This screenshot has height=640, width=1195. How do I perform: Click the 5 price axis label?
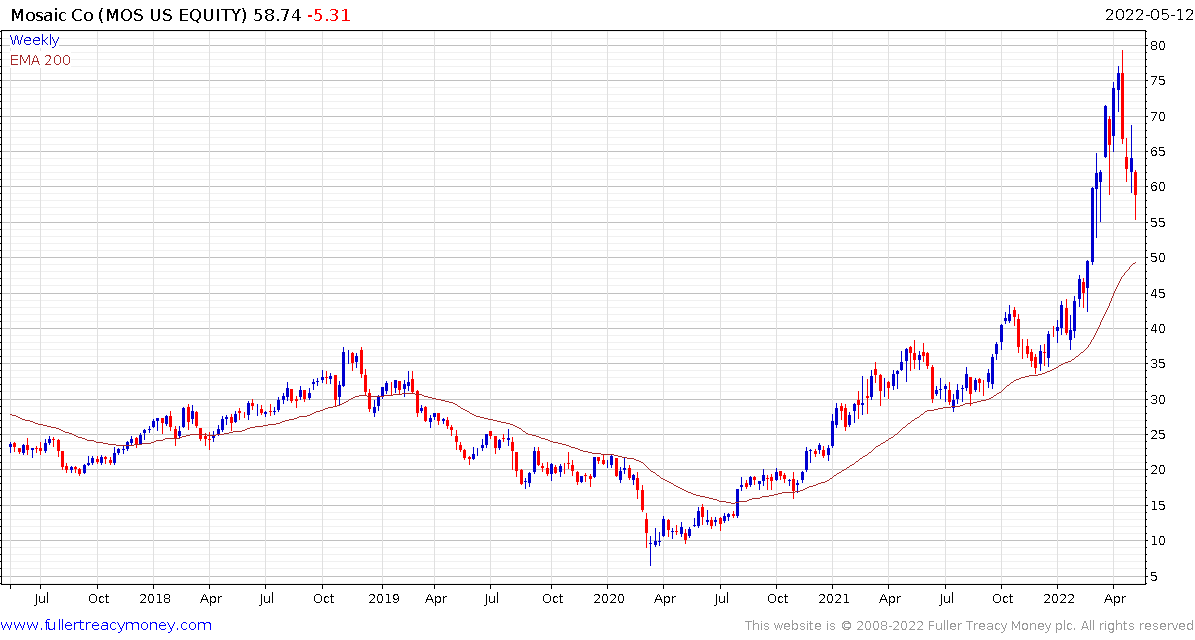pos(1155,577)
